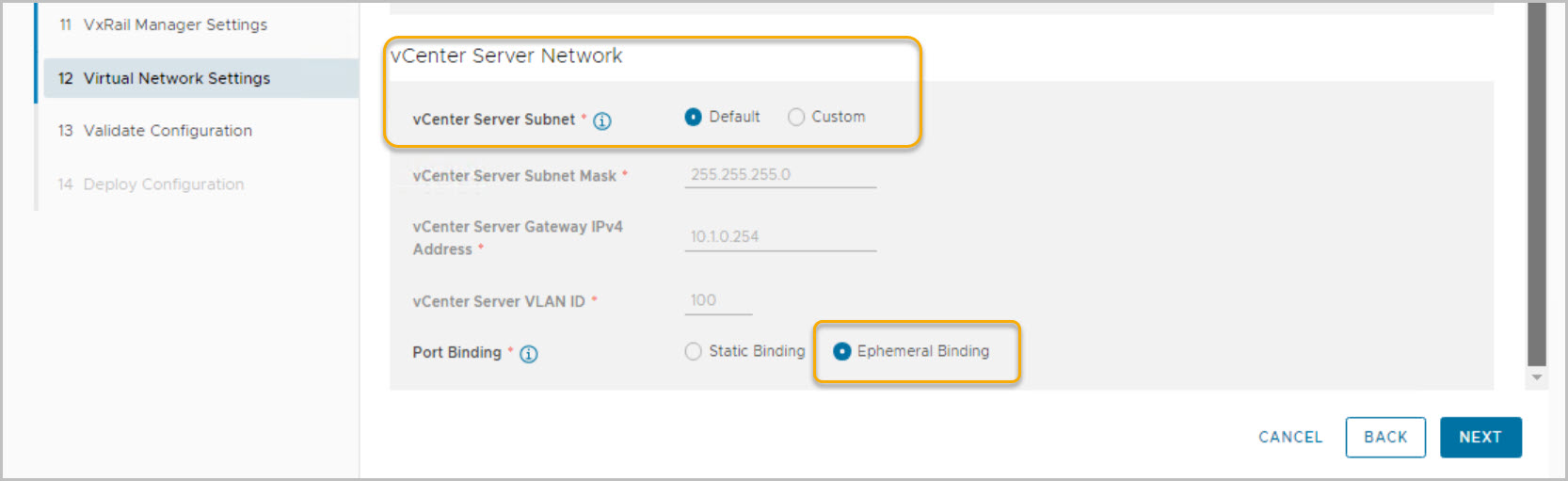Click the vCenter Server Gateway IPv4 field
The image size is (1568, 481).
[x=779, y=237]
